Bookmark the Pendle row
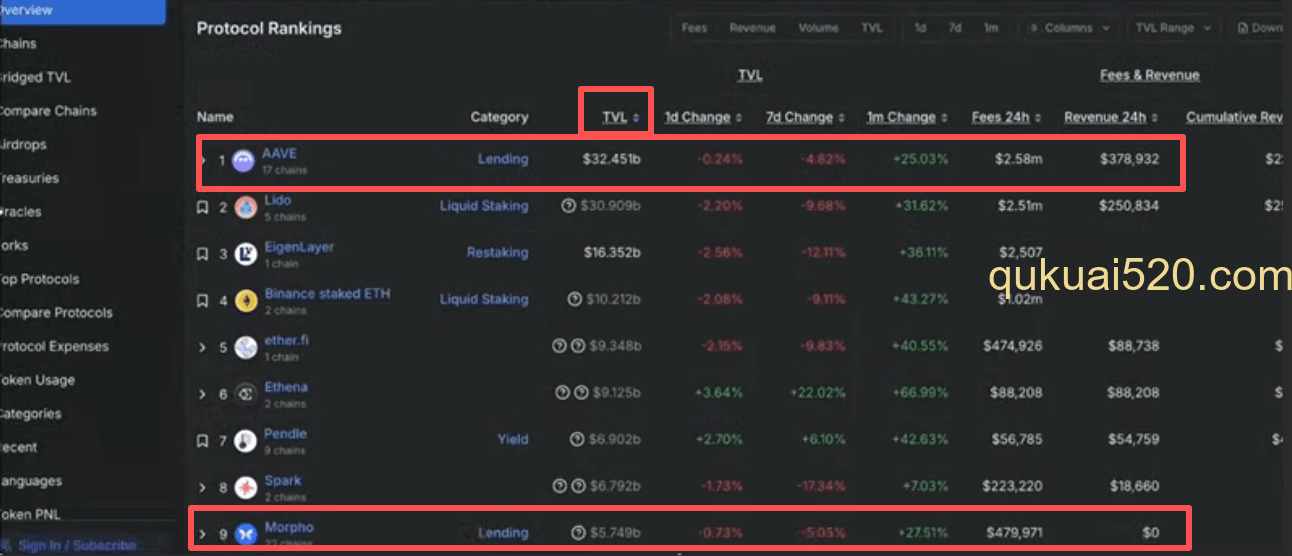Image resolution: width=1292 pixels, height=556 pixels. (203, 441)
